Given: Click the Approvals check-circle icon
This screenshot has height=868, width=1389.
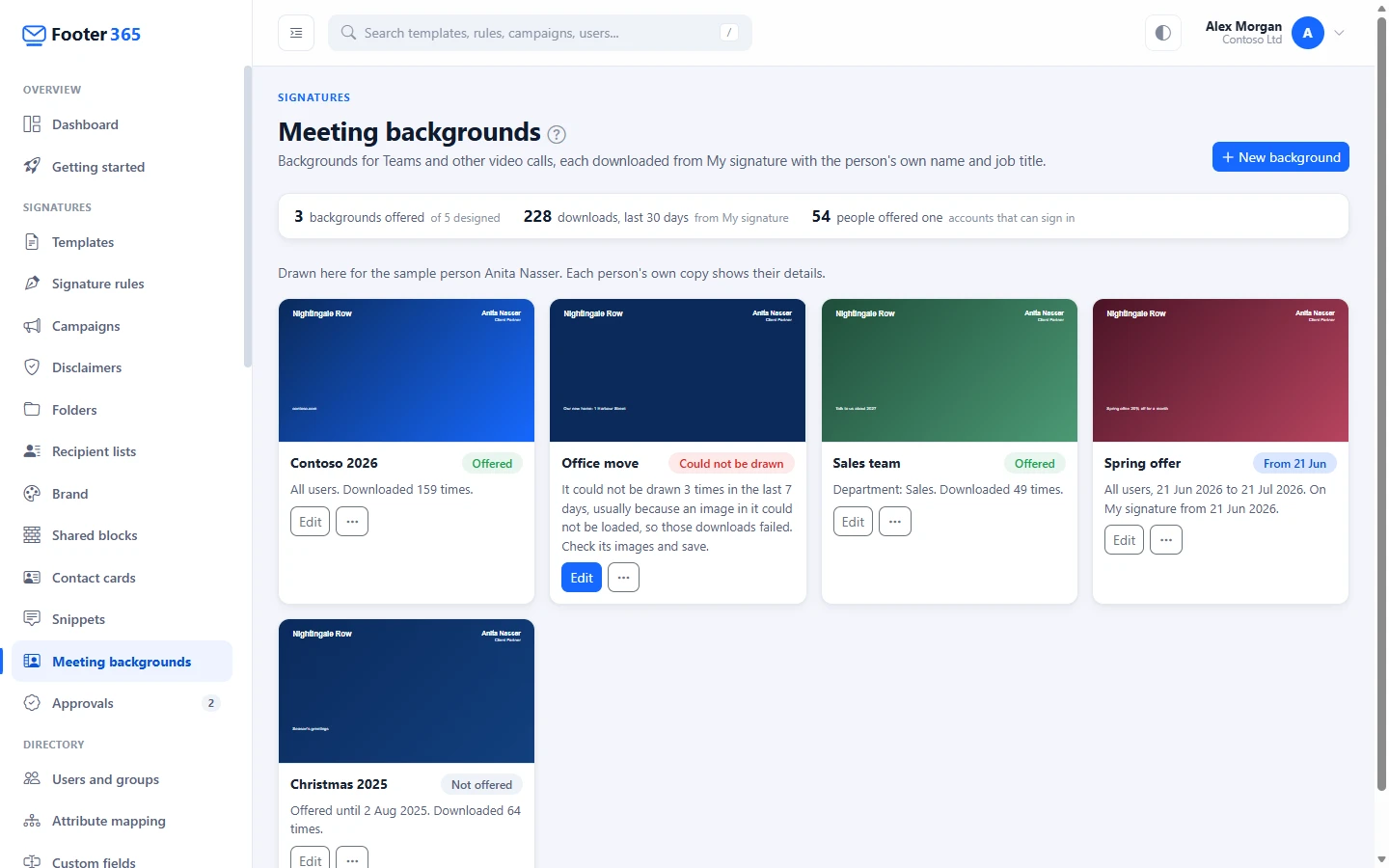Looking at the screenshot, I should (x=32, y=703).
